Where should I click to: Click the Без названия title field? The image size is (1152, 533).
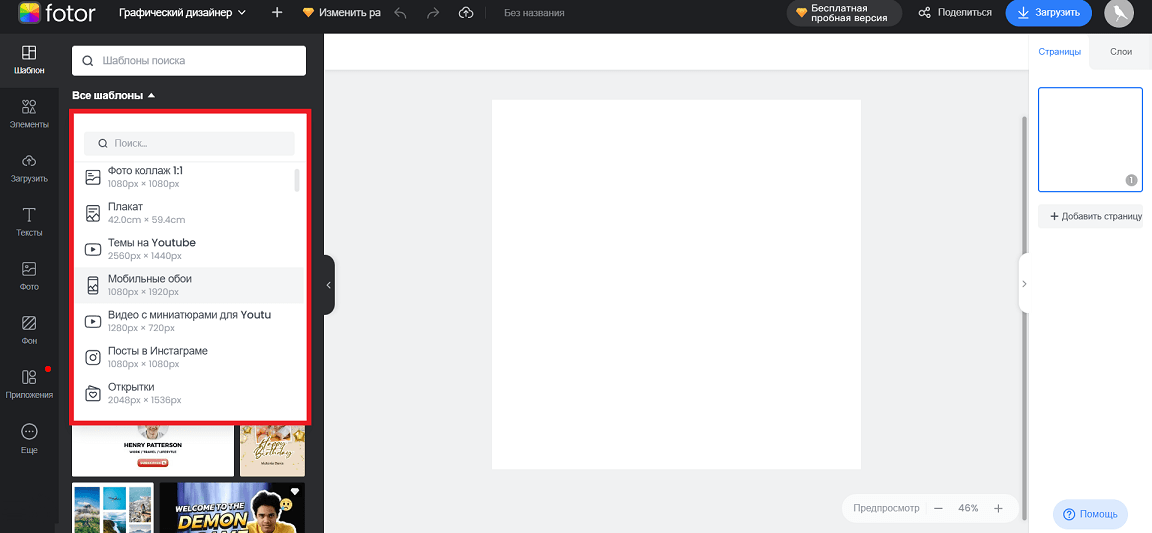[534, 12]
